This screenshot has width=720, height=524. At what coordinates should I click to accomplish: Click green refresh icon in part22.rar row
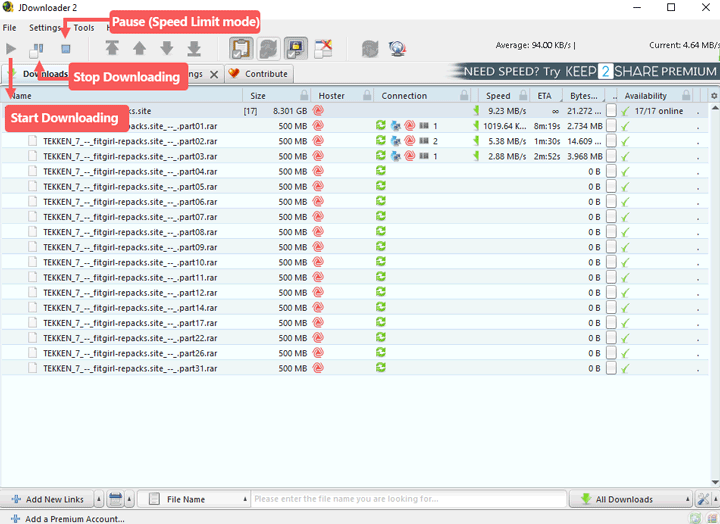point(381,338)
